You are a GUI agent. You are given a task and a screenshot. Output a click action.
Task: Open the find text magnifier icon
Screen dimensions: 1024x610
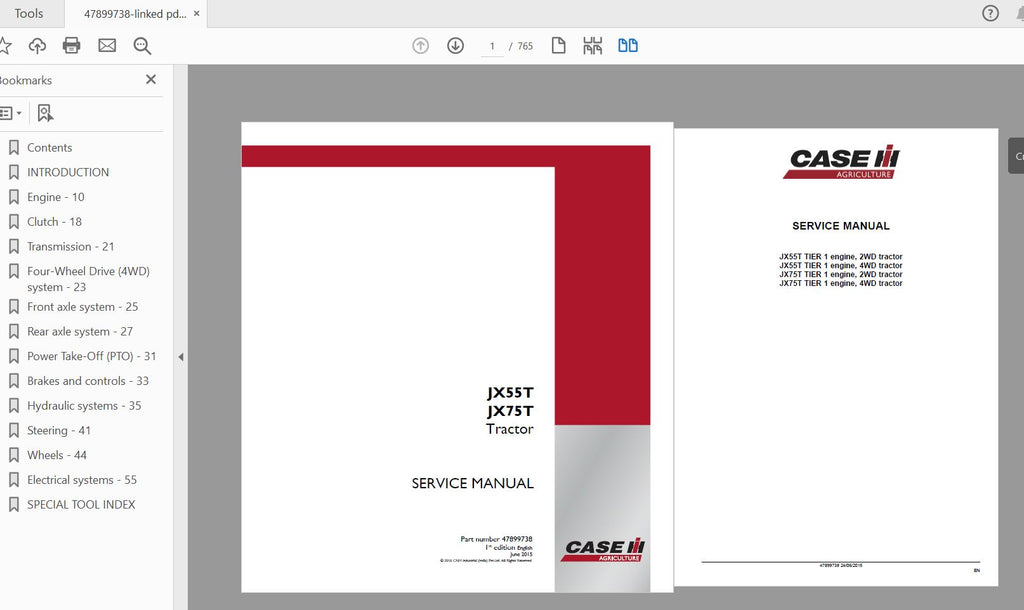[142, 46]
